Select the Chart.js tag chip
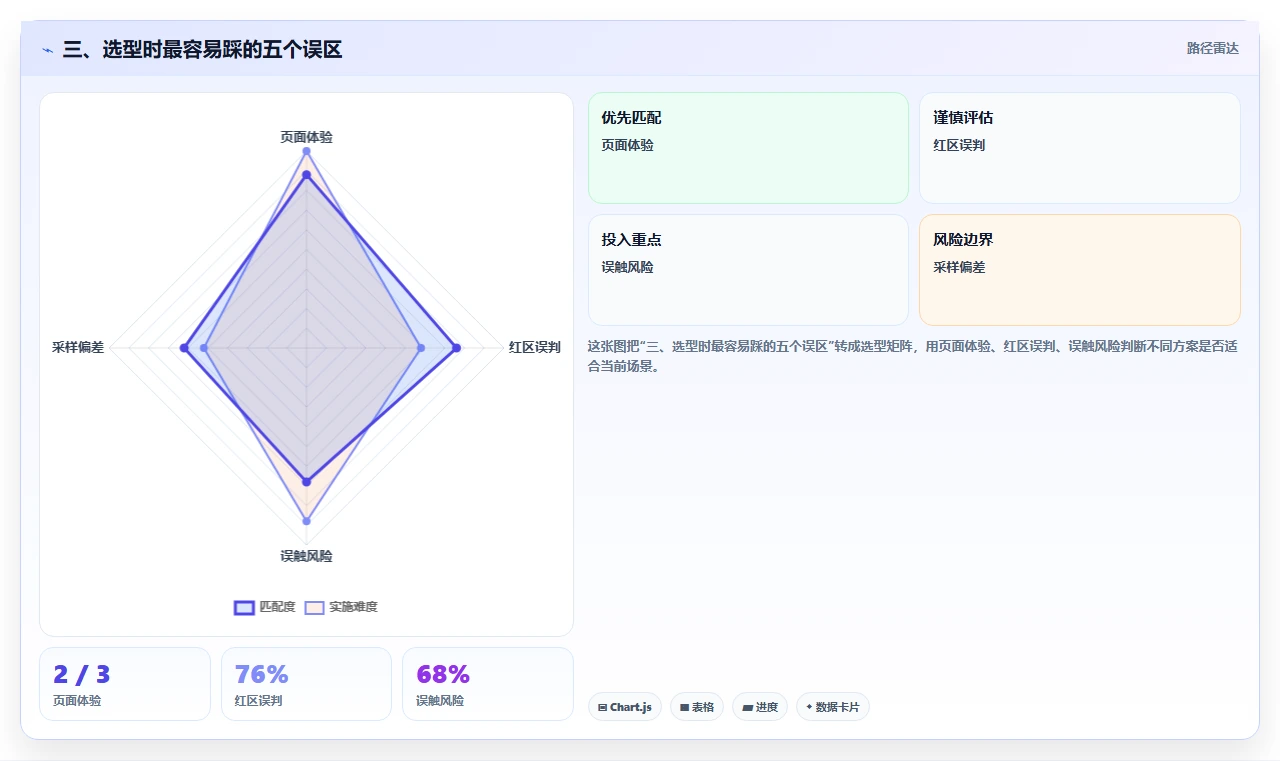Image resolution: width=1280 pixels, height=761 pixels. point(624,707)
